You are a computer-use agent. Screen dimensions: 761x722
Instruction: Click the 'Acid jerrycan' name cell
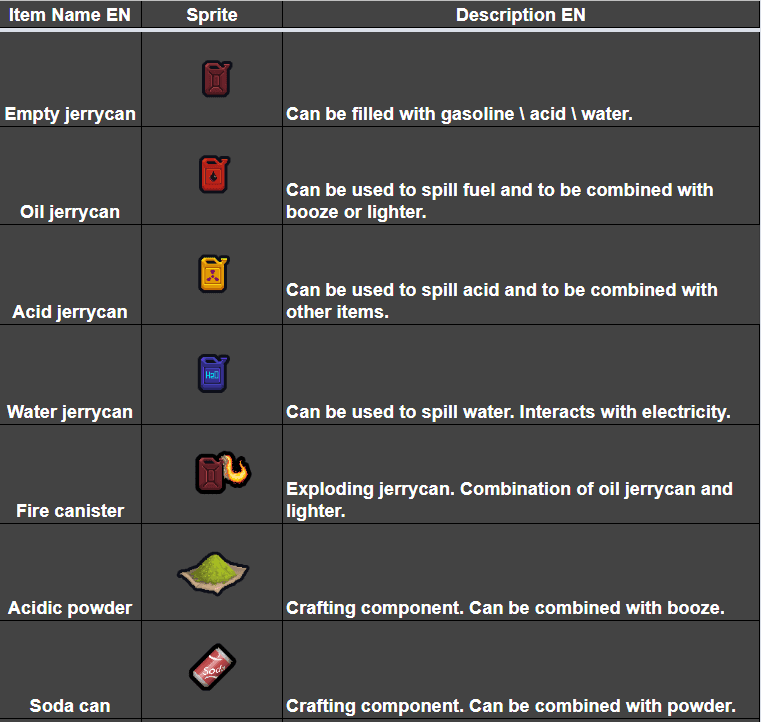tap(70, 312)
